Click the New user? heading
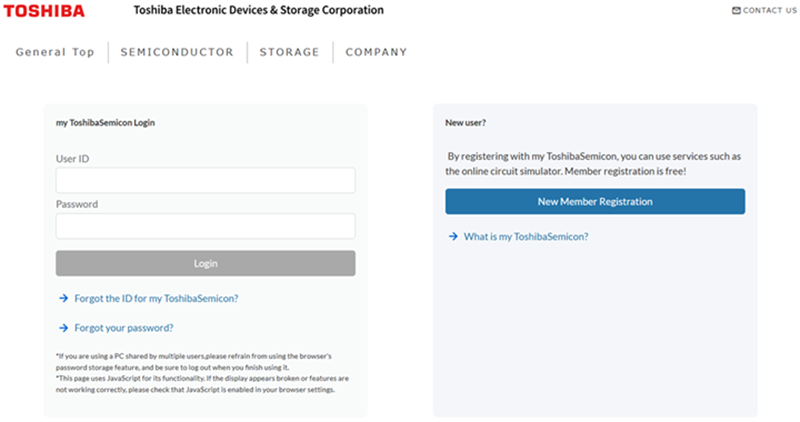Viewport: 800px width, 422px height. pyautogui.click(x=466, y=122)
